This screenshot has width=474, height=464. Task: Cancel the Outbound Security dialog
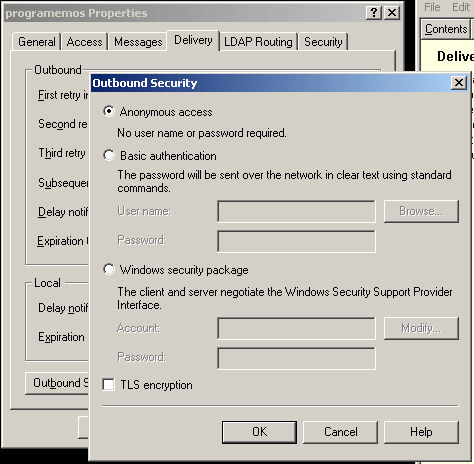[x=340, y=432]
